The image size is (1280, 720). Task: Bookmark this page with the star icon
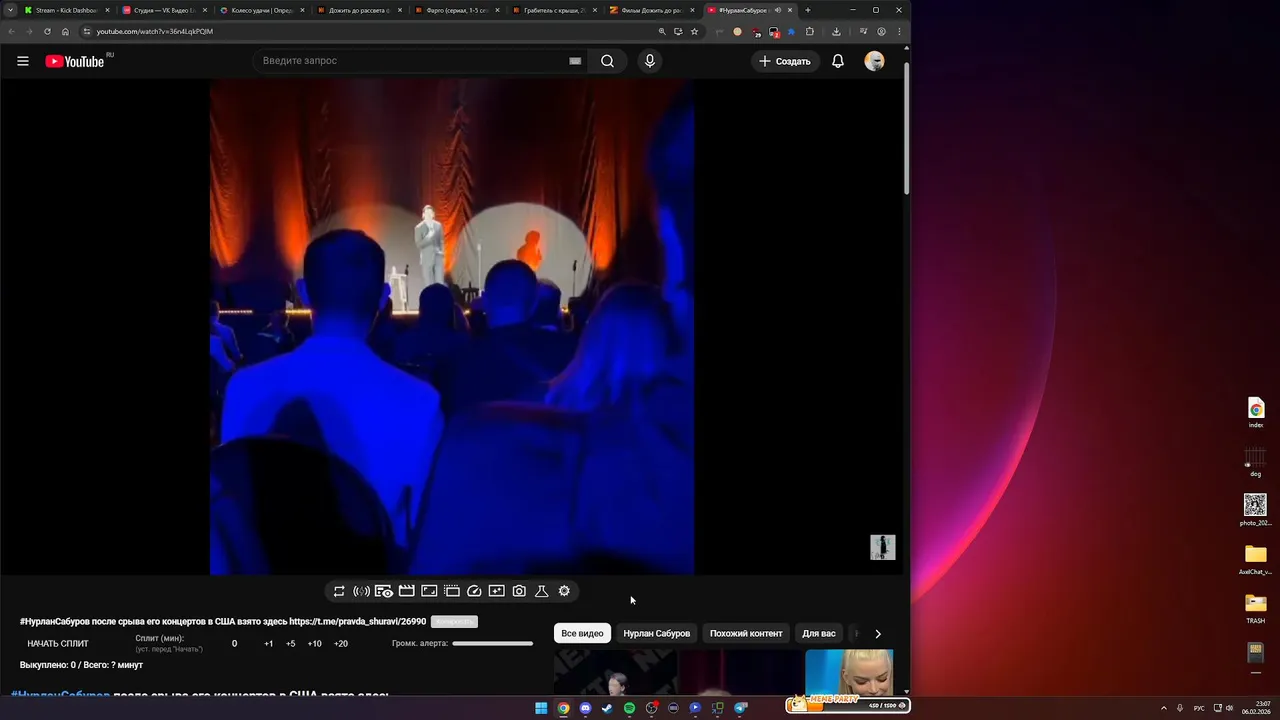click(694, 31)
